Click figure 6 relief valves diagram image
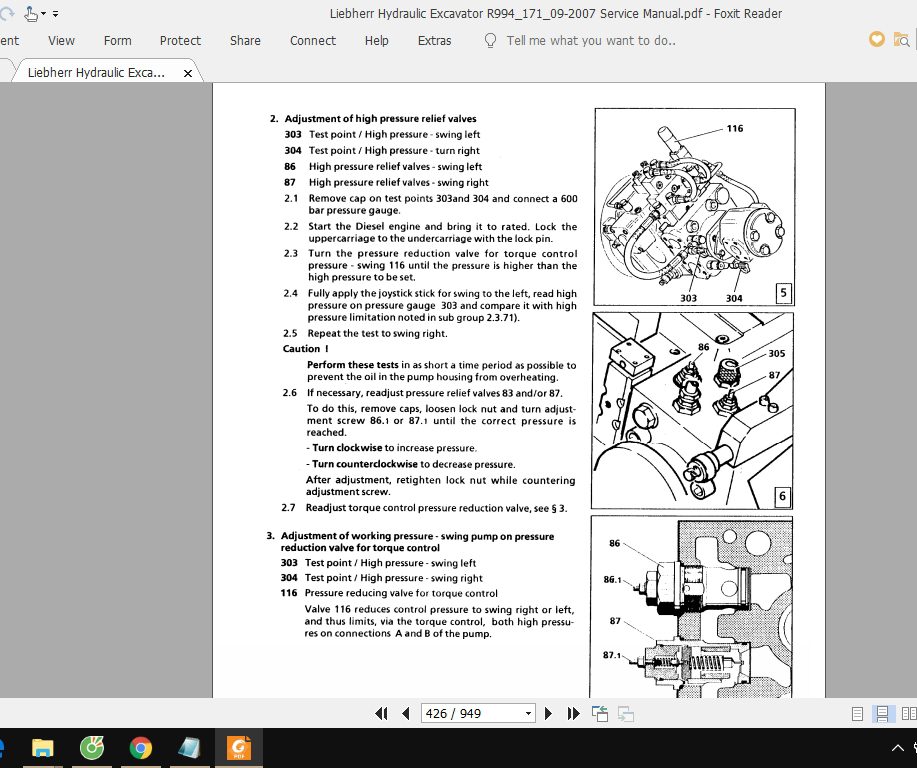 pyautogui.click(x=692, y=410)
